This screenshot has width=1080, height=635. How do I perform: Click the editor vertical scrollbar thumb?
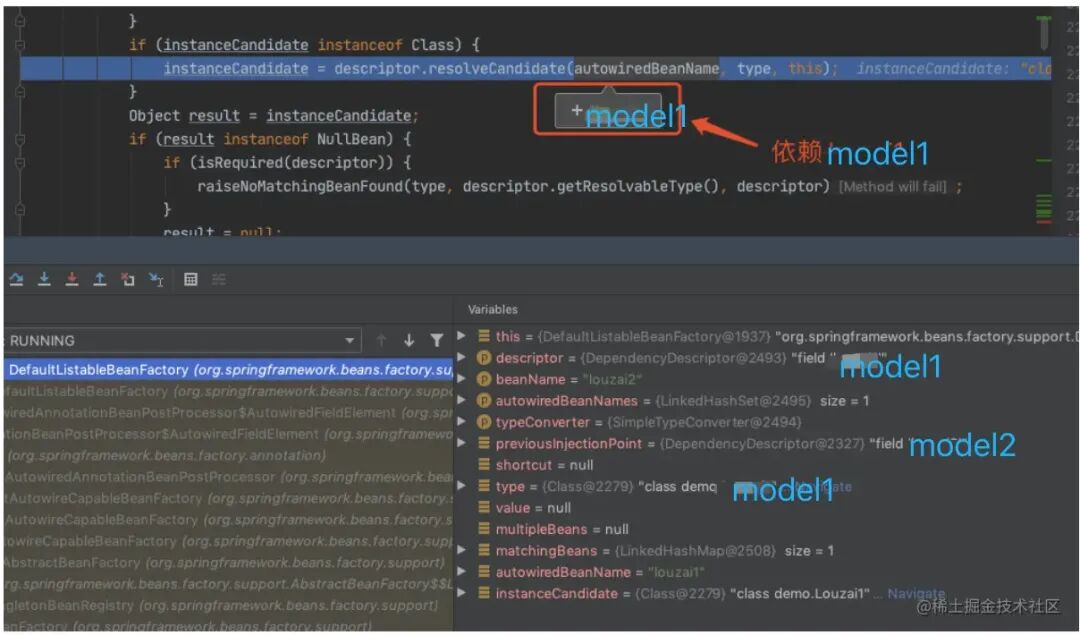1044,32
